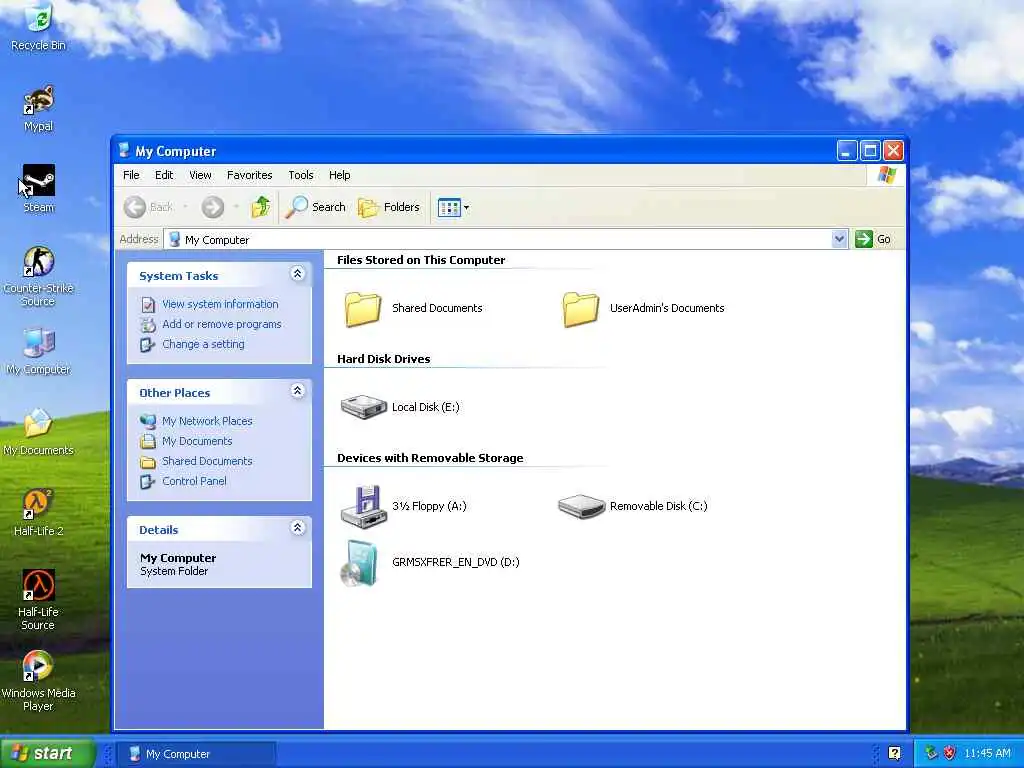Click the System Tasks panel title
The width and height of the screenshot is (1024, 768).
click(x=178, y=276)
